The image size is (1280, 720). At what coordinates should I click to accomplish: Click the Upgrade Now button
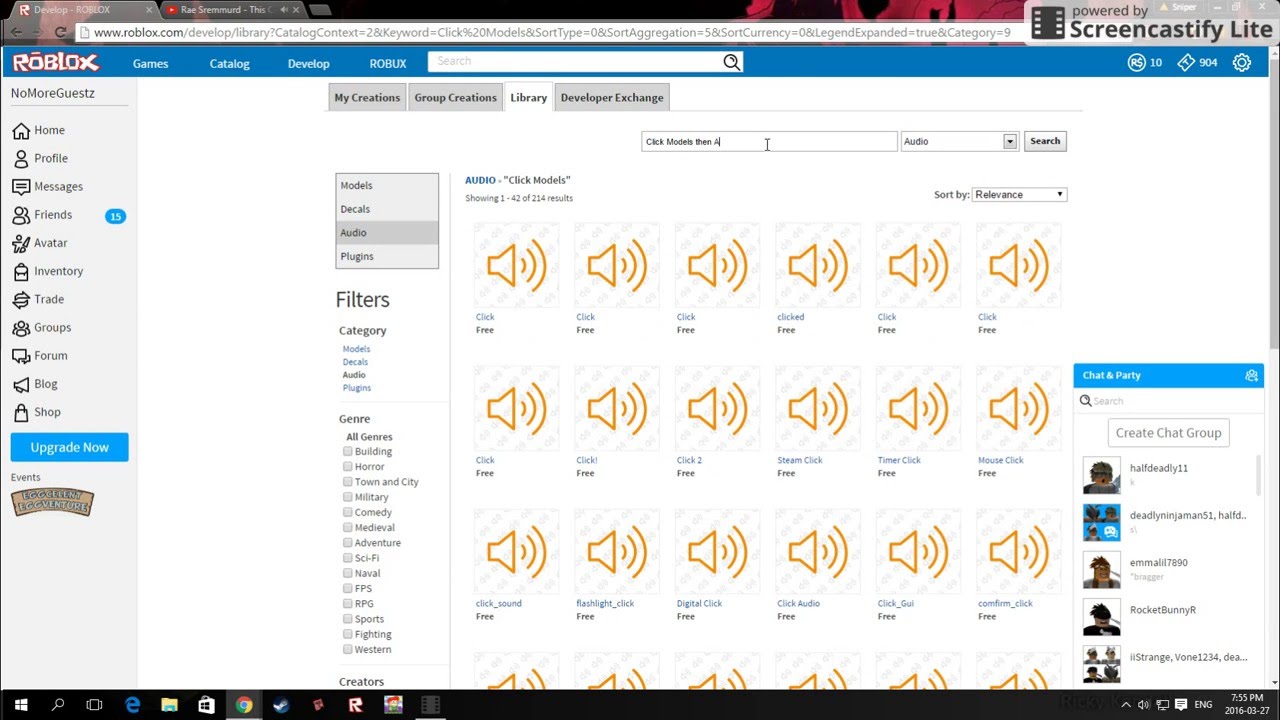tap(69, 447)
